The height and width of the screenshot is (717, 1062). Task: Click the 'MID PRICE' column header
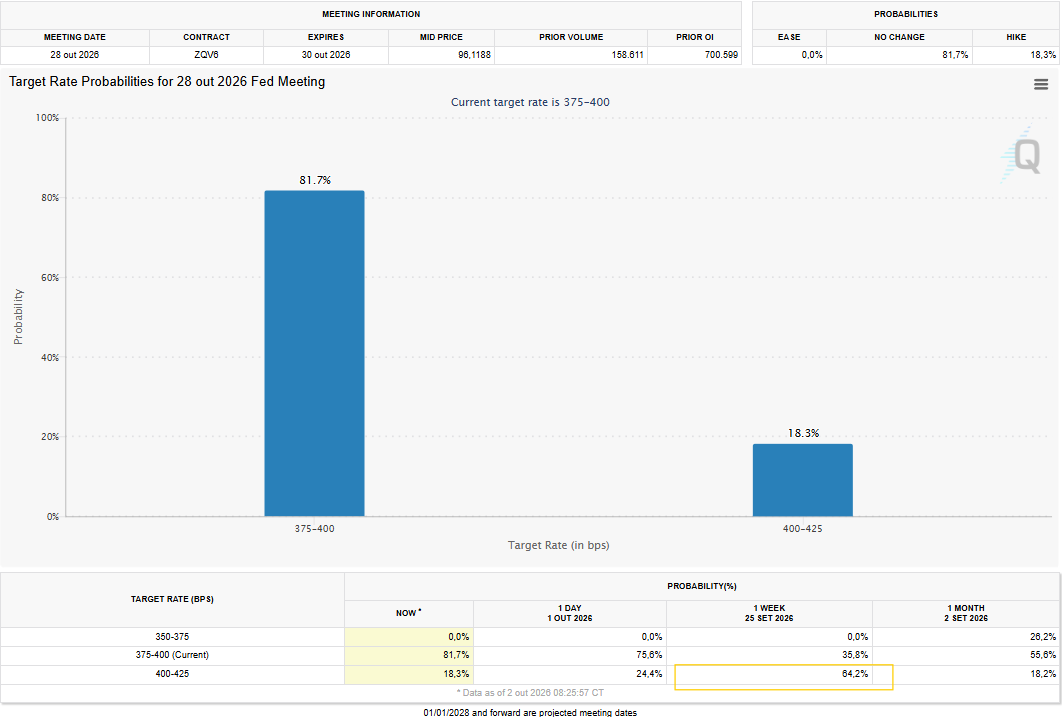(x=441, y=37)
